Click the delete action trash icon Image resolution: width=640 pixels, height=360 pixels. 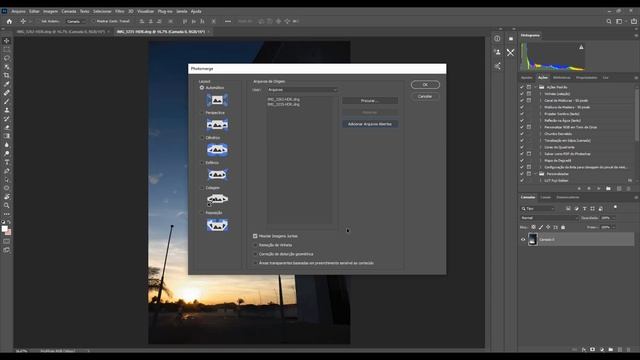(x=628, y=189)
